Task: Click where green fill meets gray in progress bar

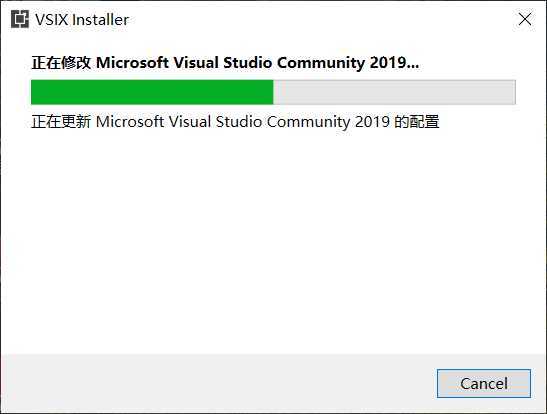Action: coord(274,92)
